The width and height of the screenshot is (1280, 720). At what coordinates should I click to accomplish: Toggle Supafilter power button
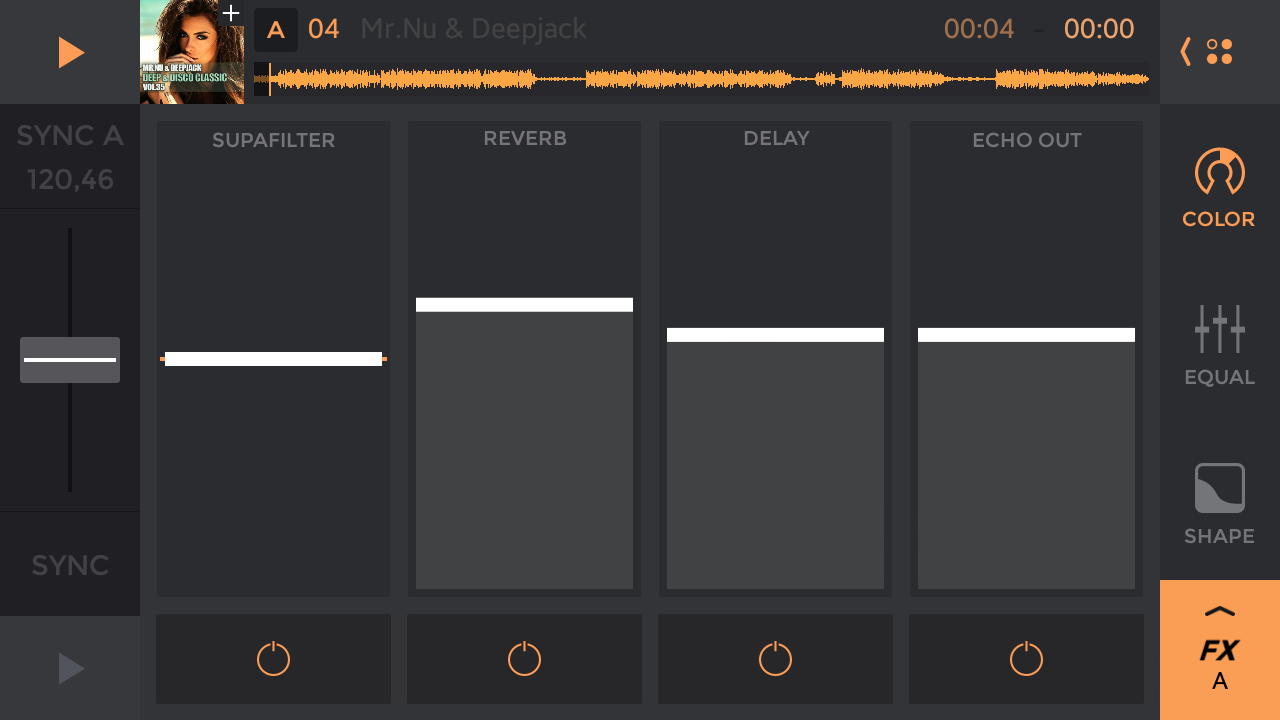[273, 659]
